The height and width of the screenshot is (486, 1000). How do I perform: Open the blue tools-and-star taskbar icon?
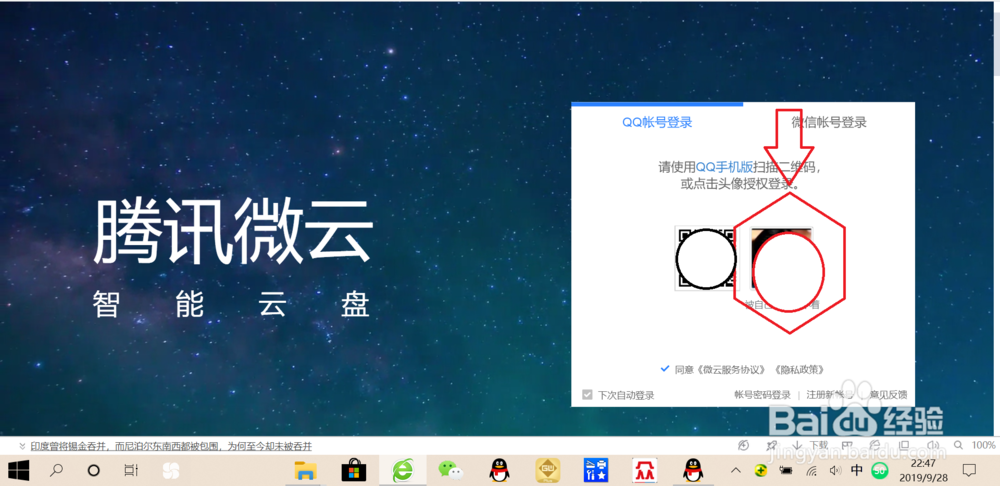(x=596, y=471)
